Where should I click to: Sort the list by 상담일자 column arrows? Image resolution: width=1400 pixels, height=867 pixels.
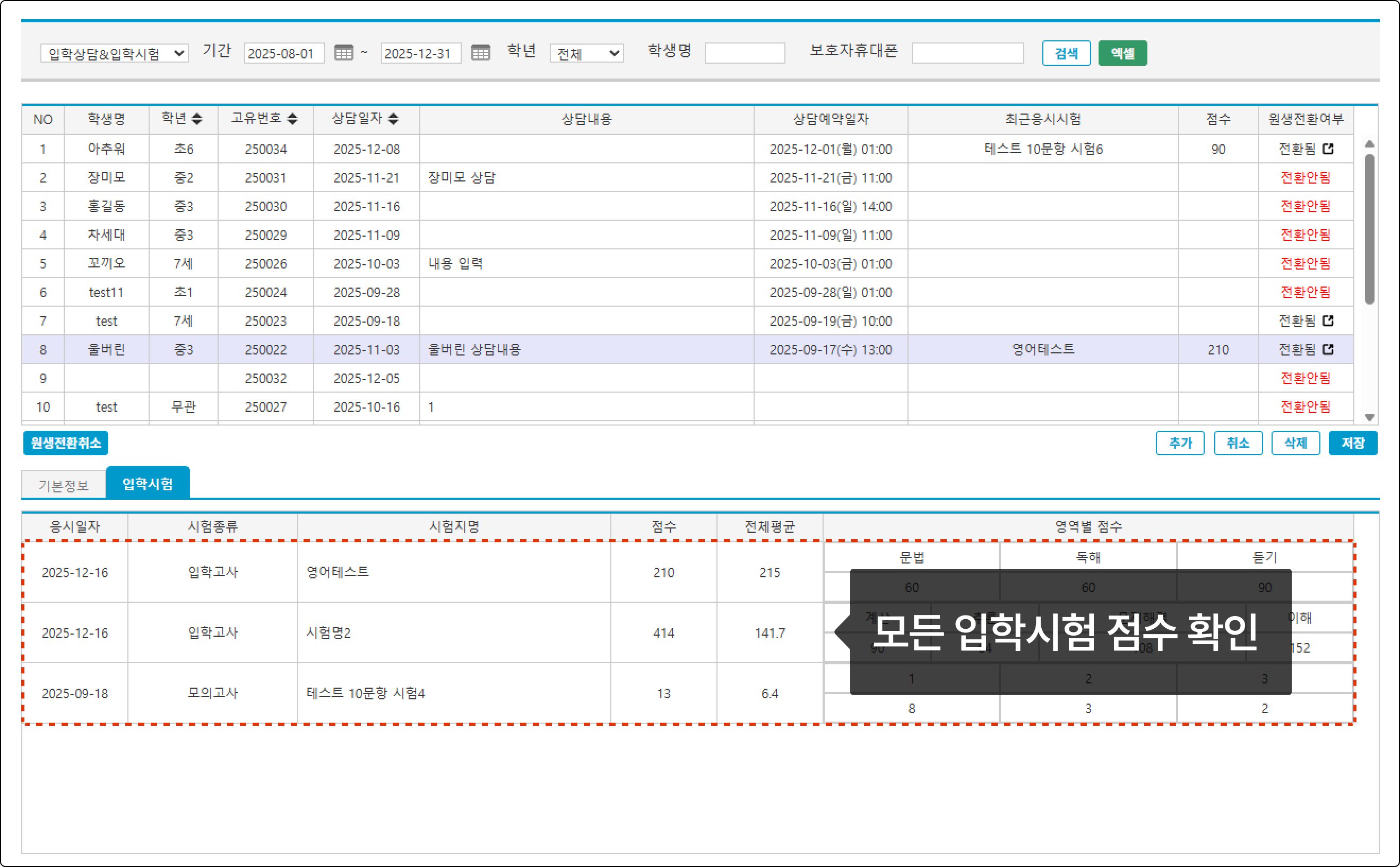[x=393, y=119]
